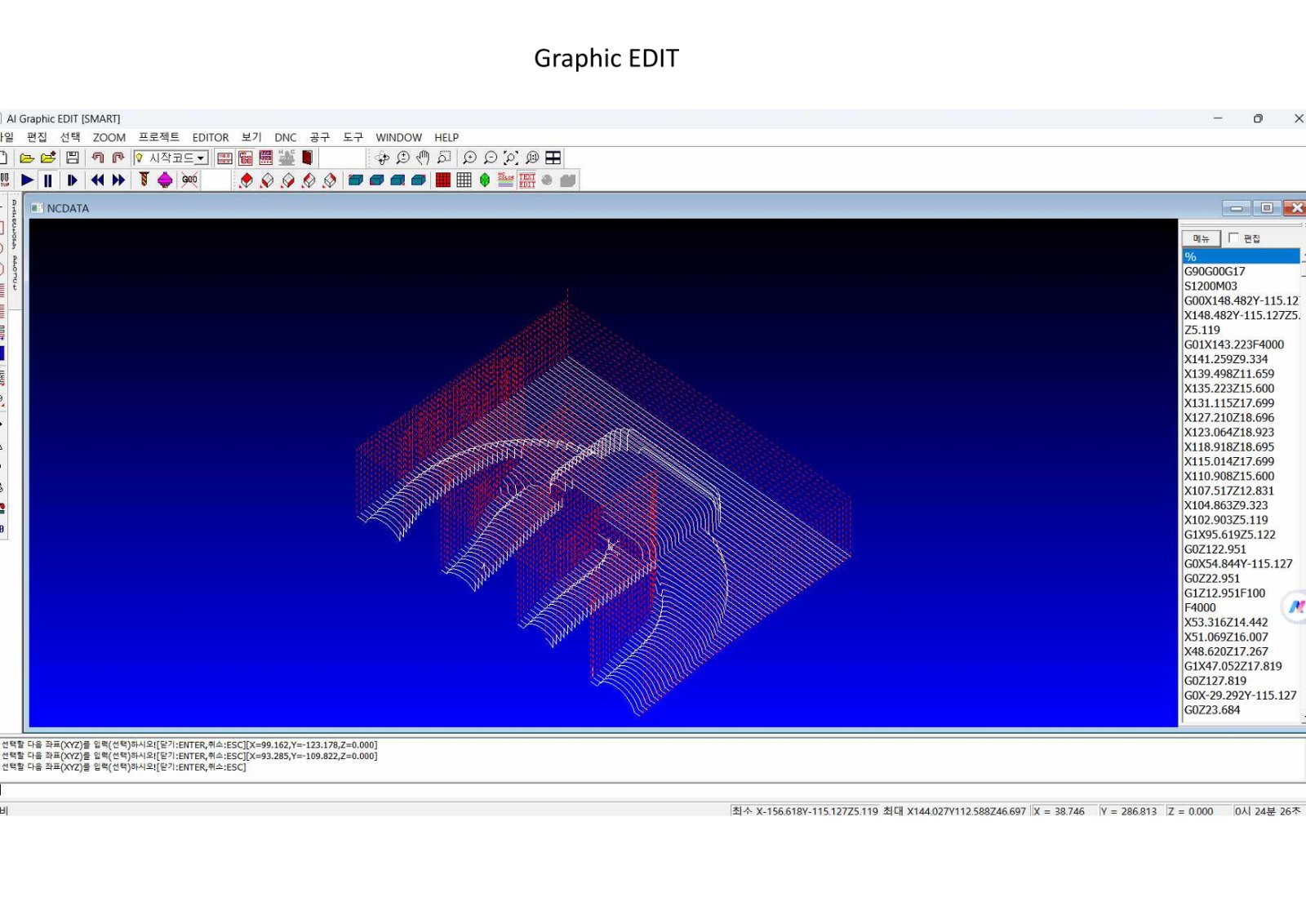Click the magenta spinning top tool icon
Screen dimensions: 1306x924
[165, 180]
